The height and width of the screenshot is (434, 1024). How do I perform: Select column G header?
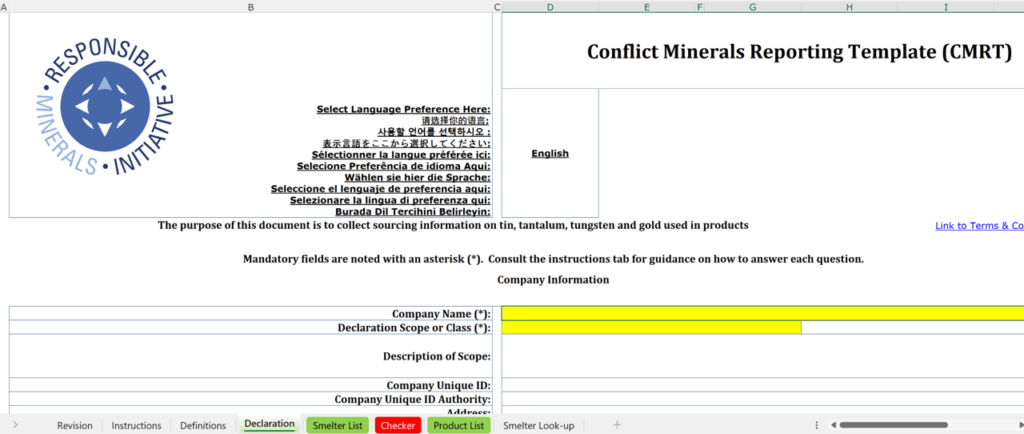click(x=753, y=7)
